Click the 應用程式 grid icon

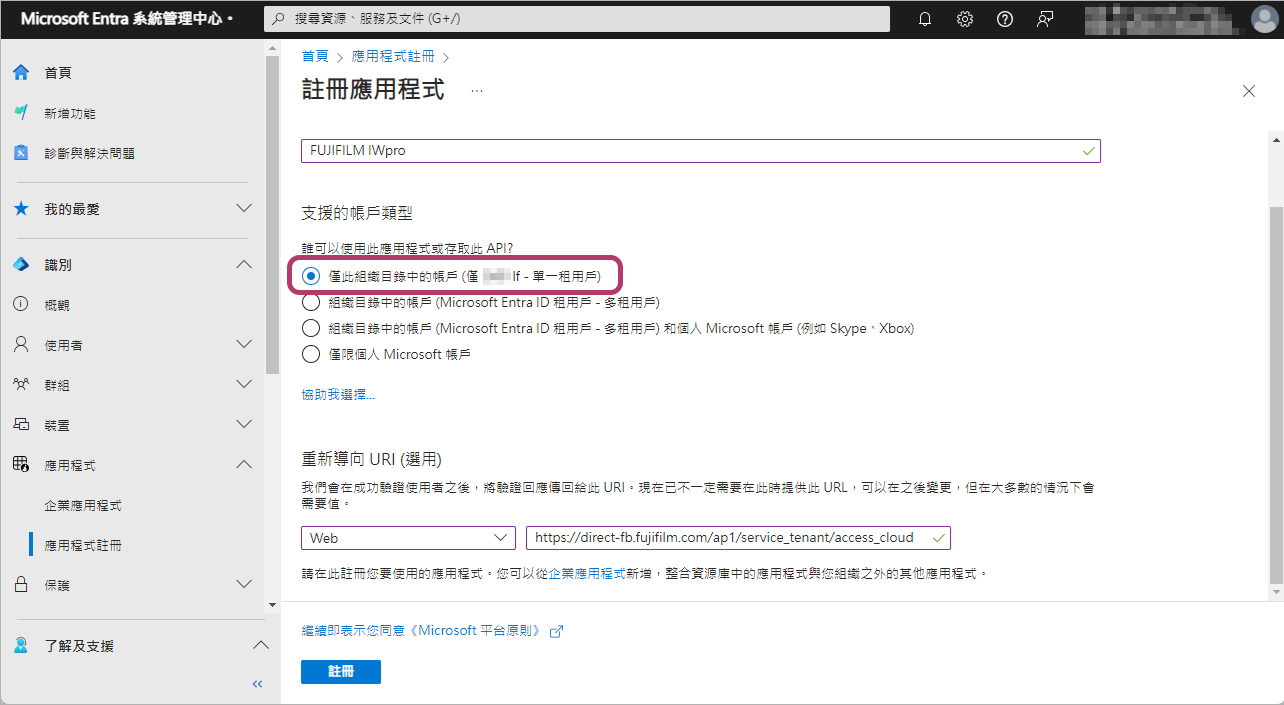pos(21,465)
